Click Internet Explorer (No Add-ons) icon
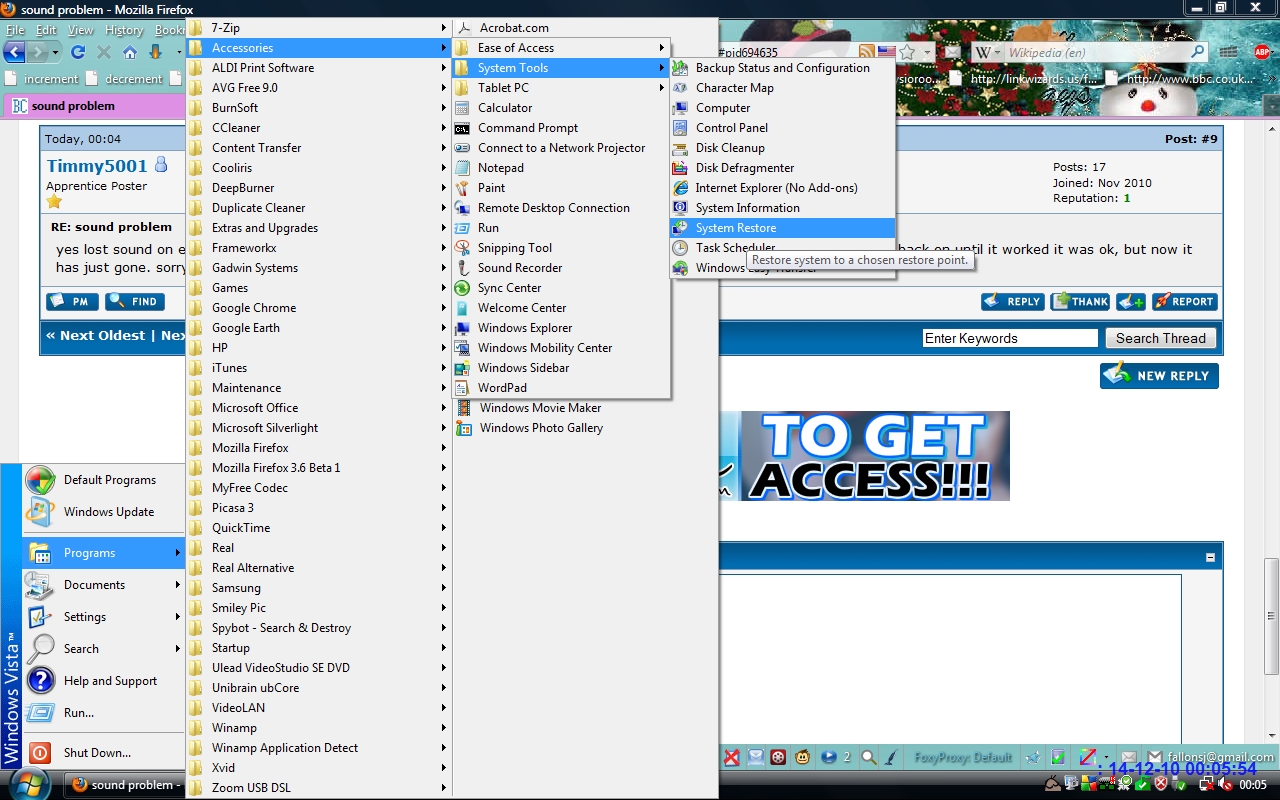The width and height of the screenshot is (1280, 800). click(x=680, y=188)
